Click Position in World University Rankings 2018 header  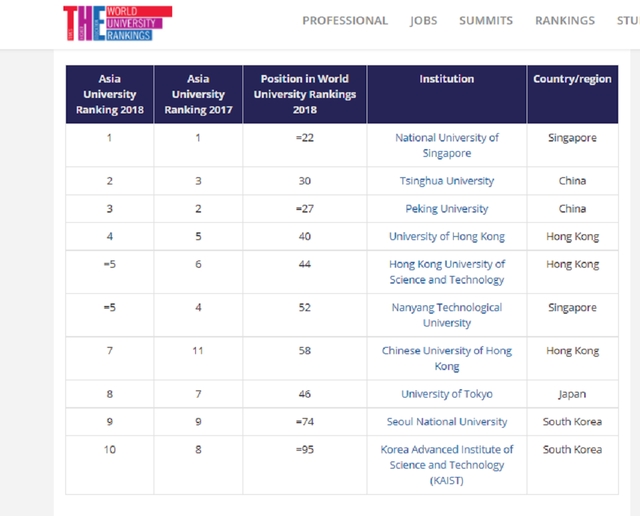(304, 94)
